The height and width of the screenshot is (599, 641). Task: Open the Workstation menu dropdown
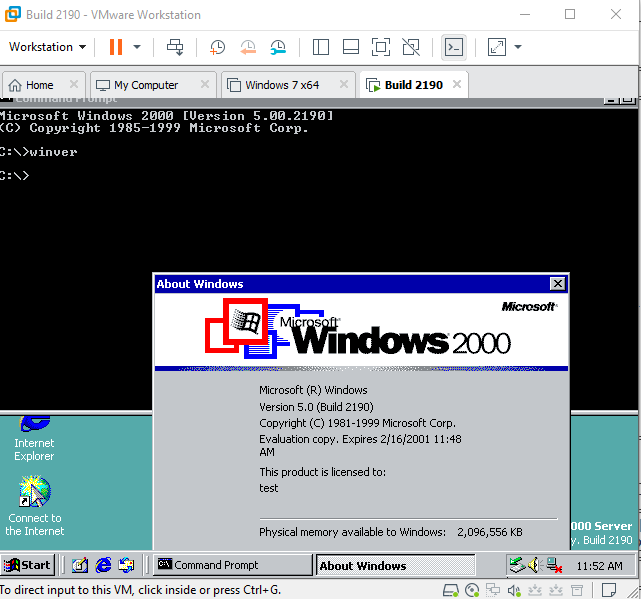point(47,47)
